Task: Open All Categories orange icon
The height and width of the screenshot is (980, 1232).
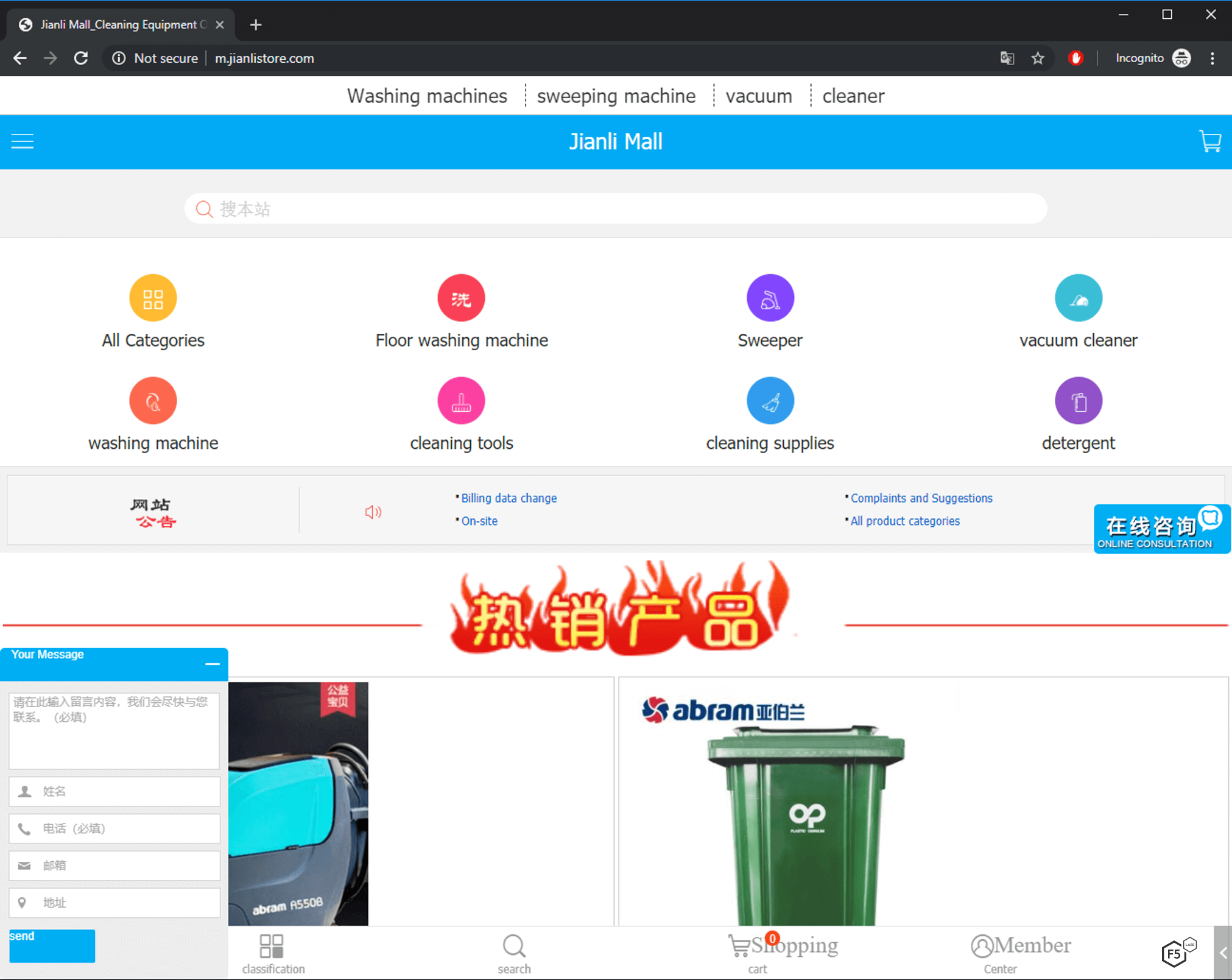Action: pos(153,298)
